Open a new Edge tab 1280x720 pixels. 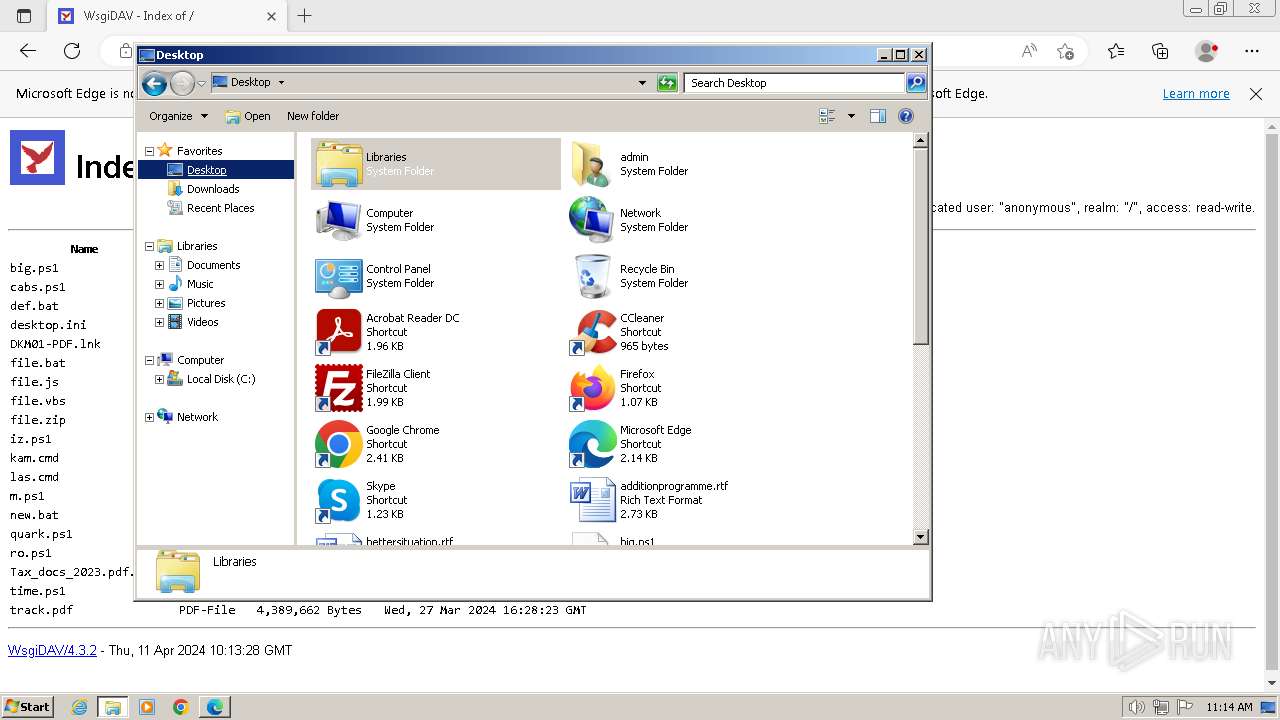305,16
